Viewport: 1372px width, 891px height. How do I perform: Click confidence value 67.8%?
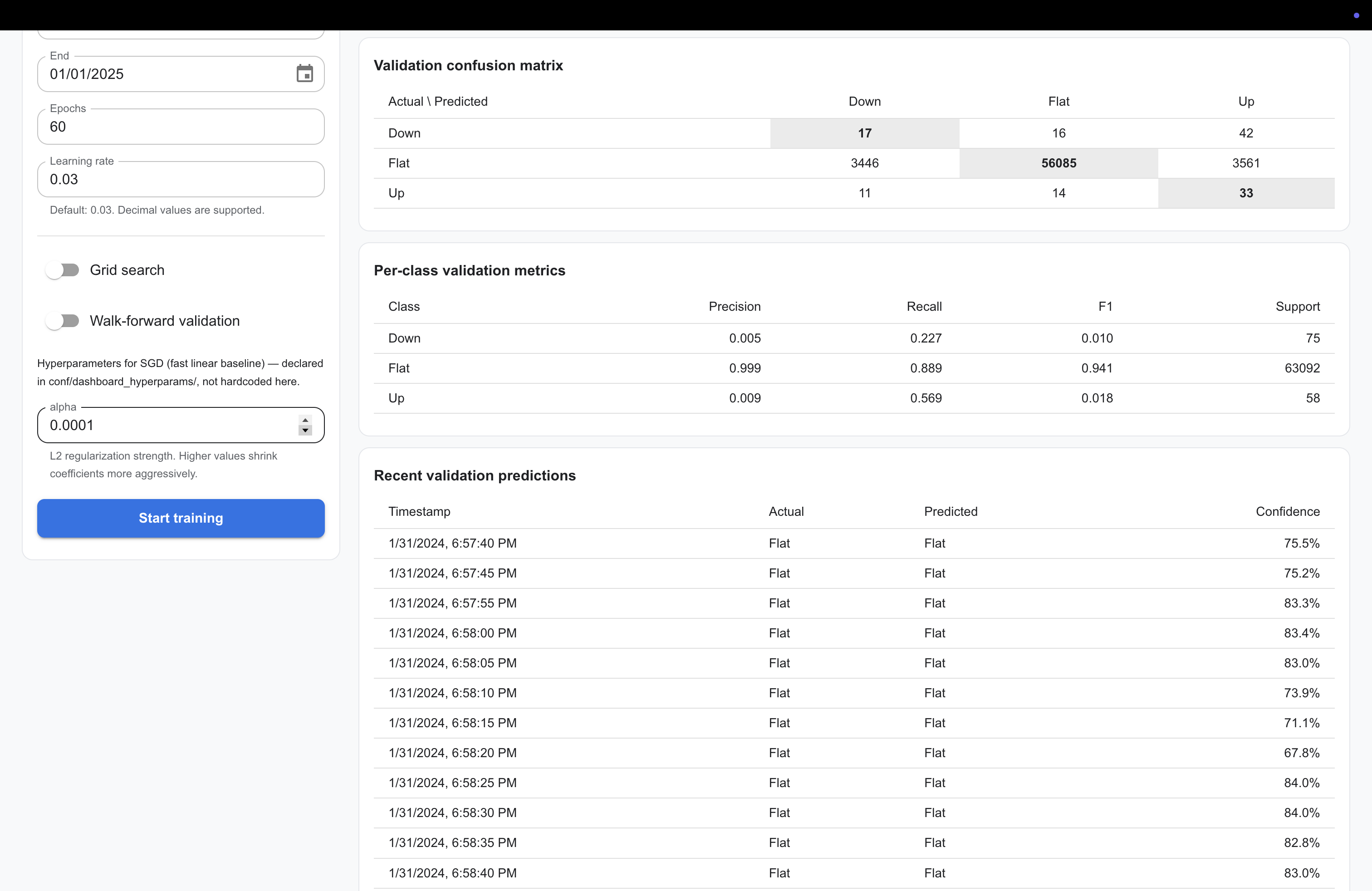(x=1302, y=753)
